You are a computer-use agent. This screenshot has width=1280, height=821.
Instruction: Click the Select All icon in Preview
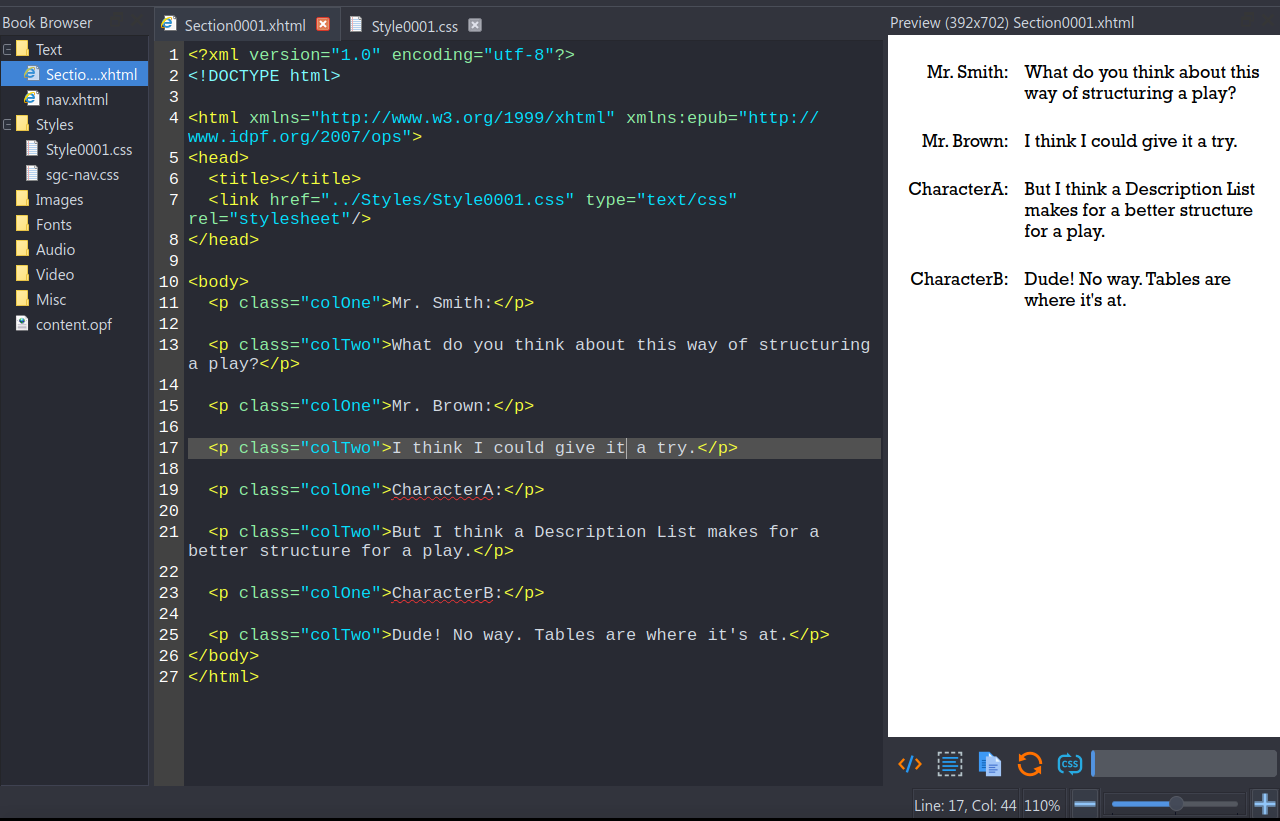[949, 765]
